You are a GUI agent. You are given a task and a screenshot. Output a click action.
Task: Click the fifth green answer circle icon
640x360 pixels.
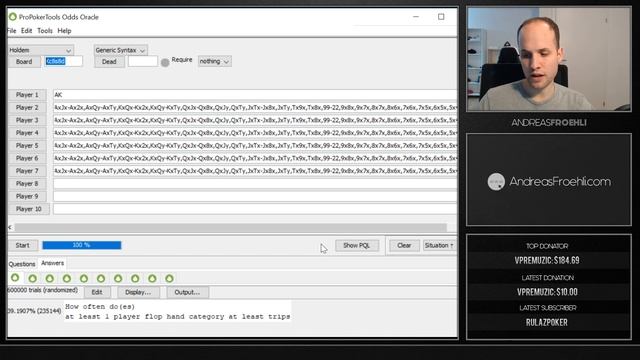coord(84,278)
